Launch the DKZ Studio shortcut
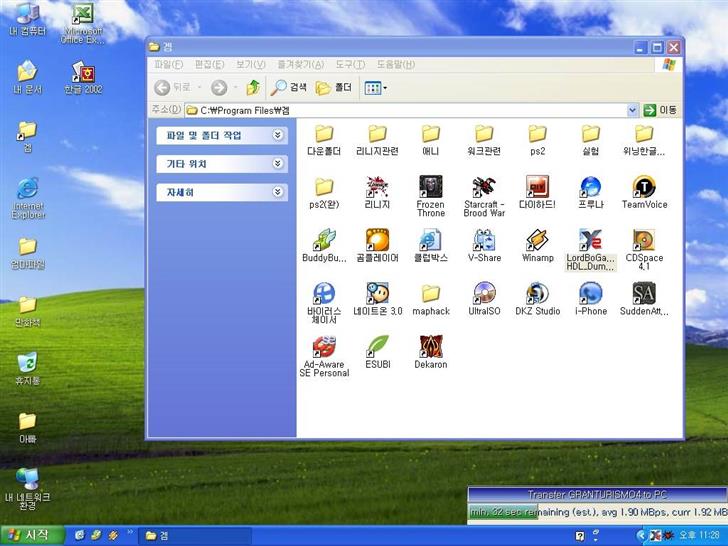This screenshot has width=728, height=546. [x=537, y=299]
